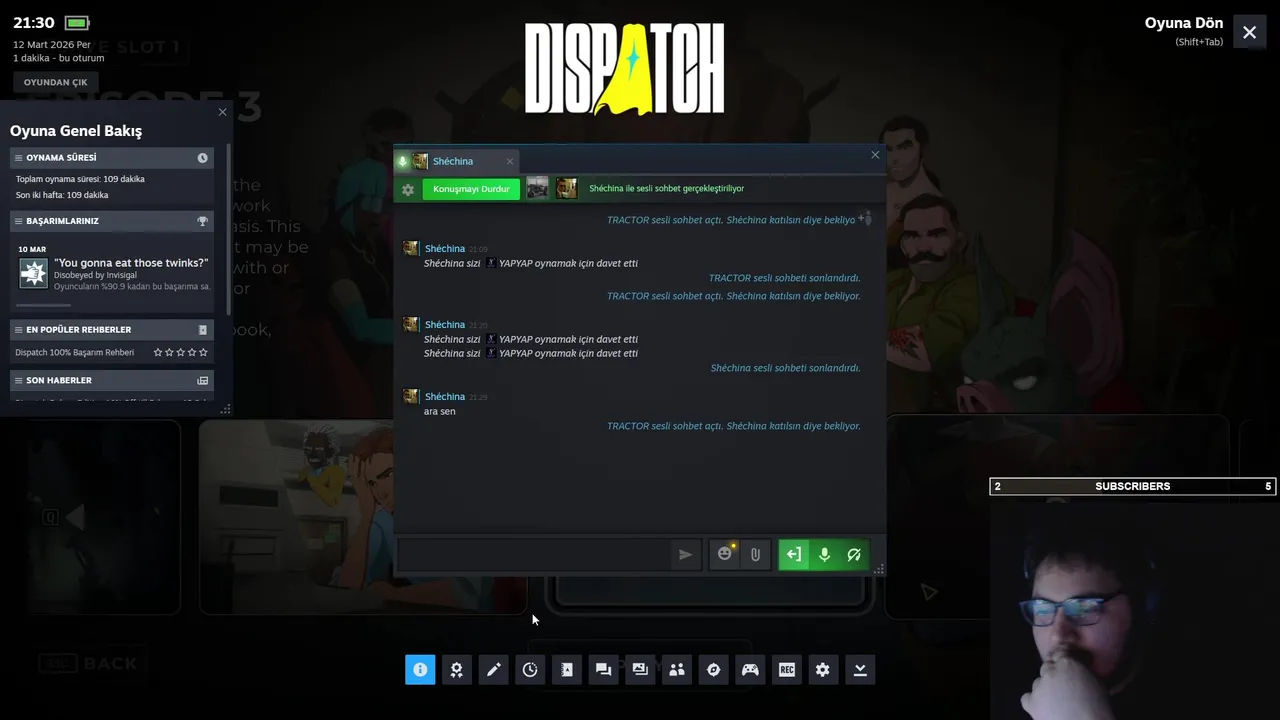
Task: Collapse the Oynama Süresi section
Action: [x=18, y=158]
